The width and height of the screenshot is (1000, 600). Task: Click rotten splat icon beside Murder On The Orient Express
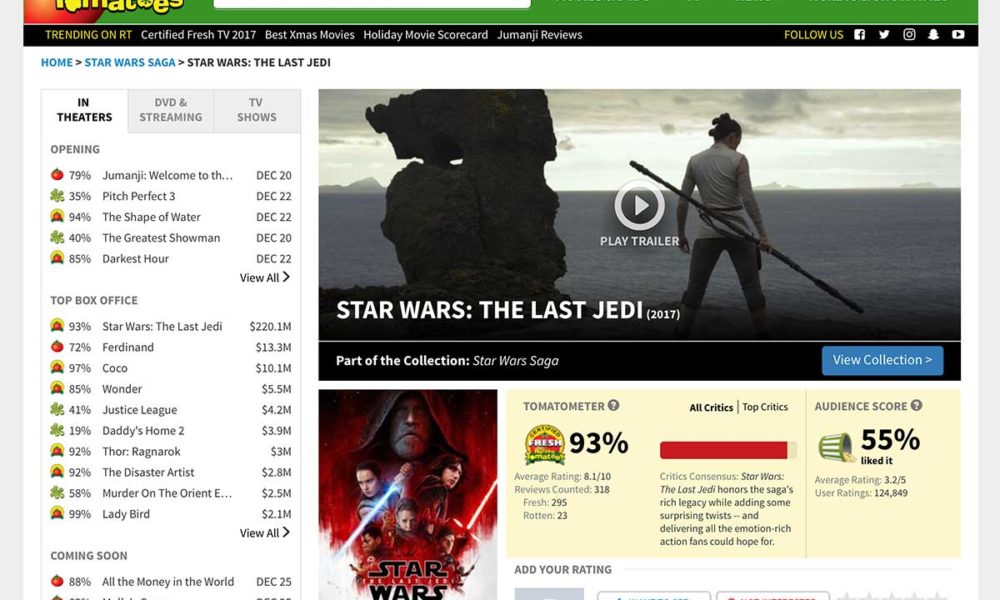pyautogui.click(x=57, y=492)
